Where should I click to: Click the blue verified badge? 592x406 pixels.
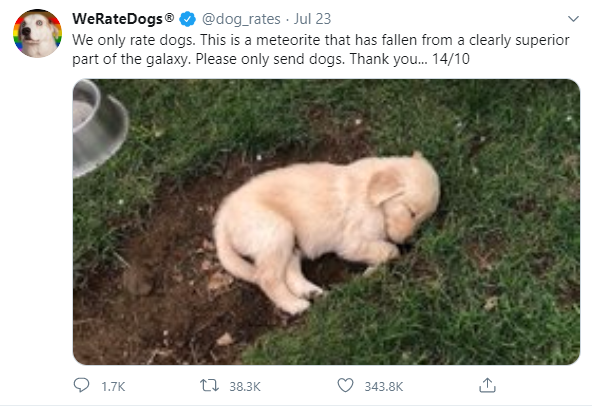pyautogui.click(x=187, y=19)
